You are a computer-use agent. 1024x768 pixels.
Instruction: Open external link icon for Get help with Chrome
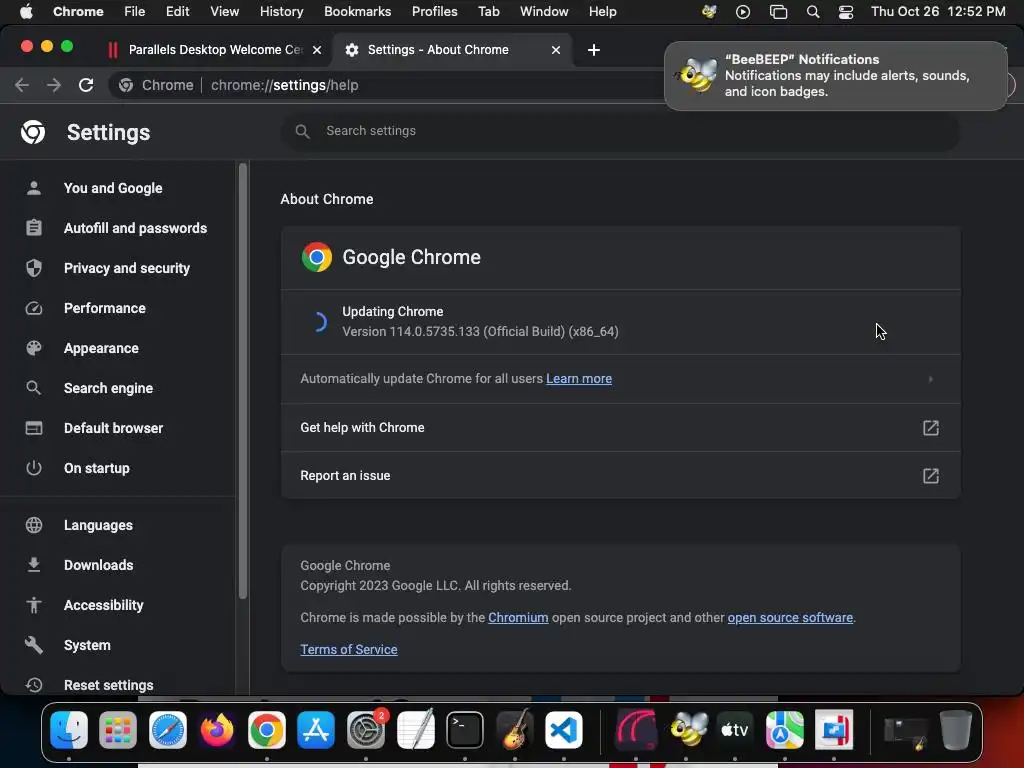click(x=931, y=428)
